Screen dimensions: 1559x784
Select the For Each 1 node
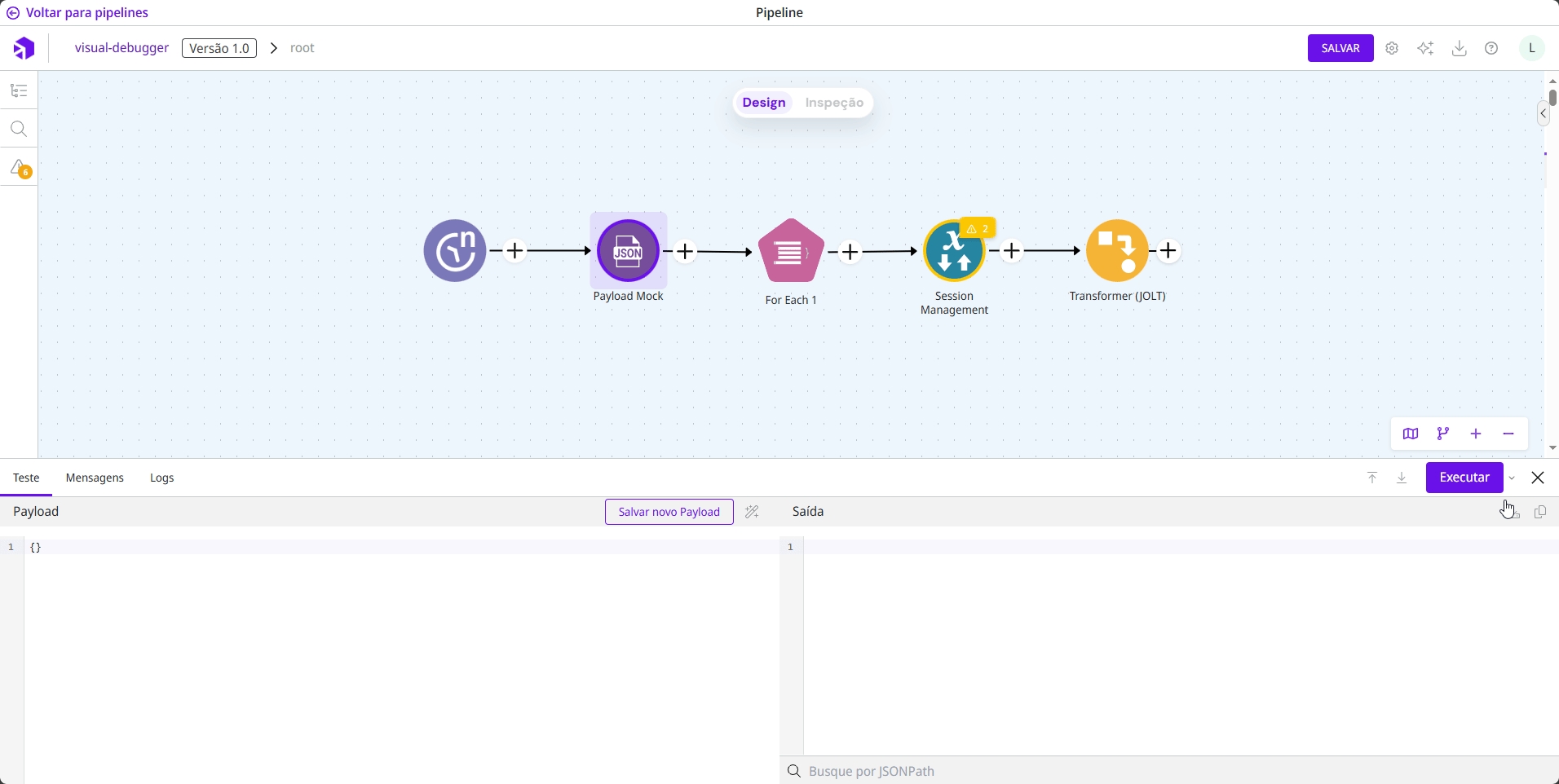click(x=790, y=252)
